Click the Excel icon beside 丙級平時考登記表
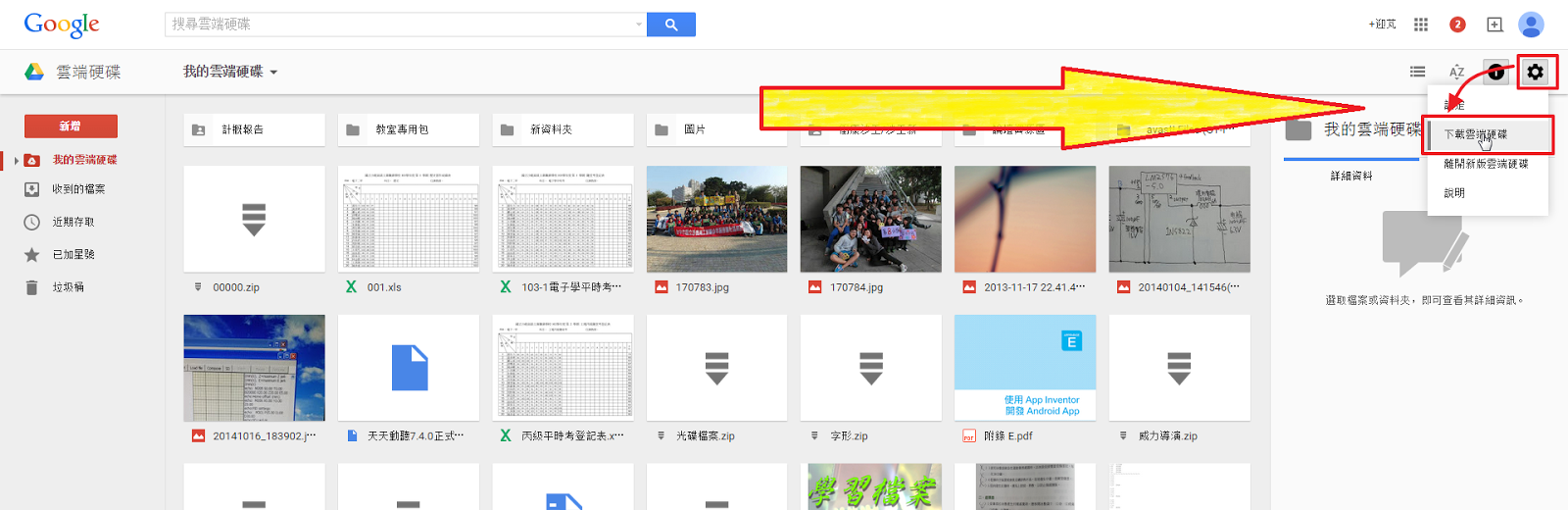This screenshot has width=1568, height=510. 506,436
